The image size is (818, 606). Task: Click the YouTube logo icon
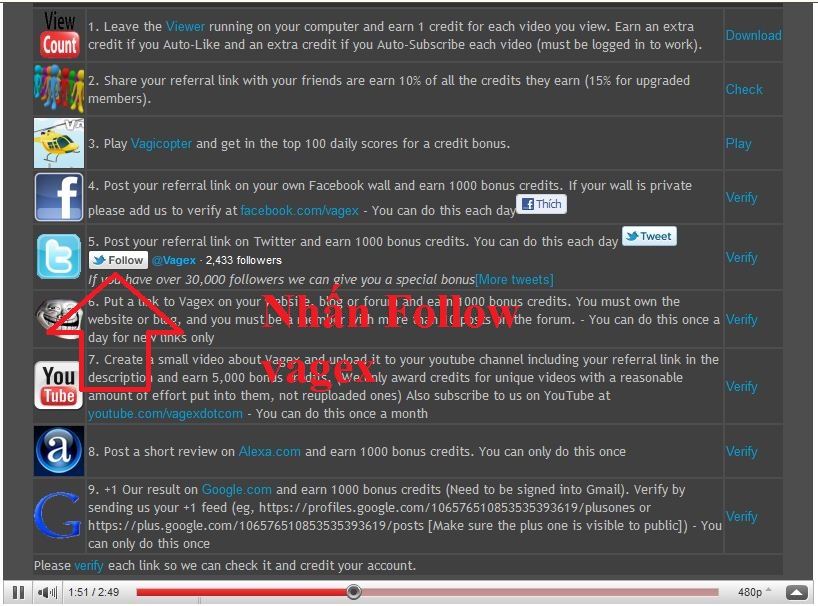(x=59, y=385)
